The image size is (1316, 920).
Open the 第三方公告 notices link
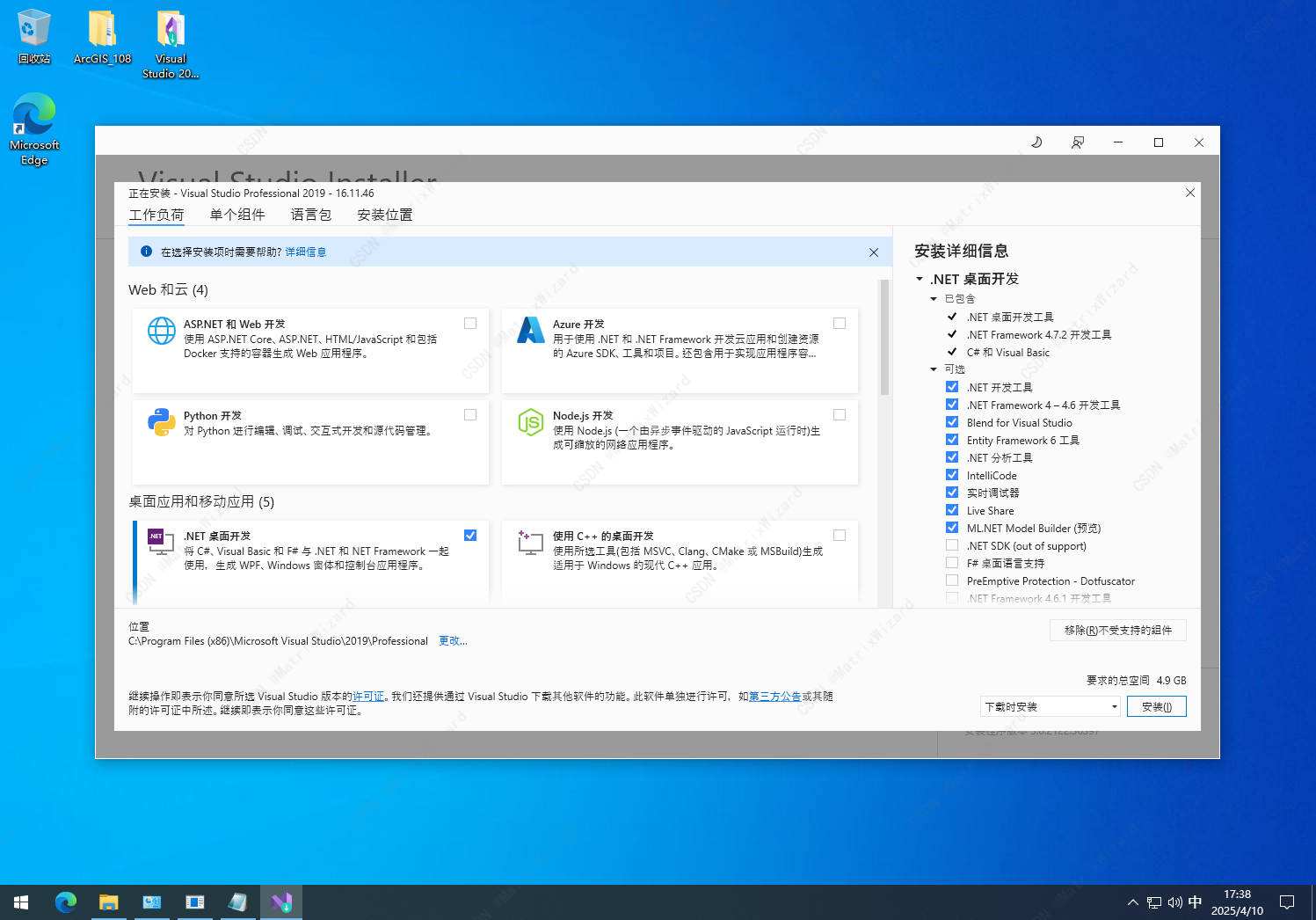click(774, 697)
